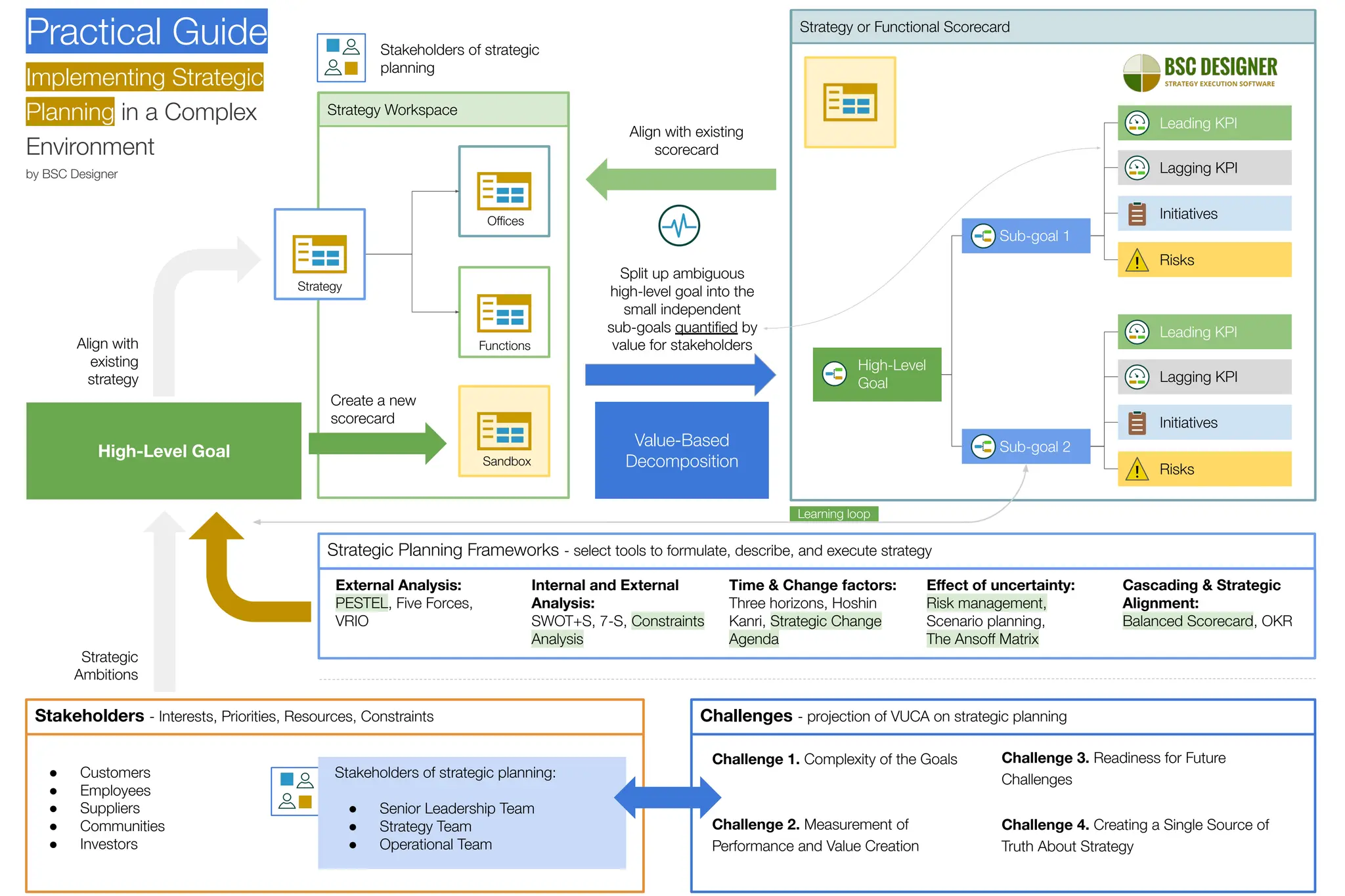Image resolution: width=1345 pixels, height=896 pixels.
Task: Open the Balanced Scorecard highlighted link
Action: click(x=1187, y=621)
